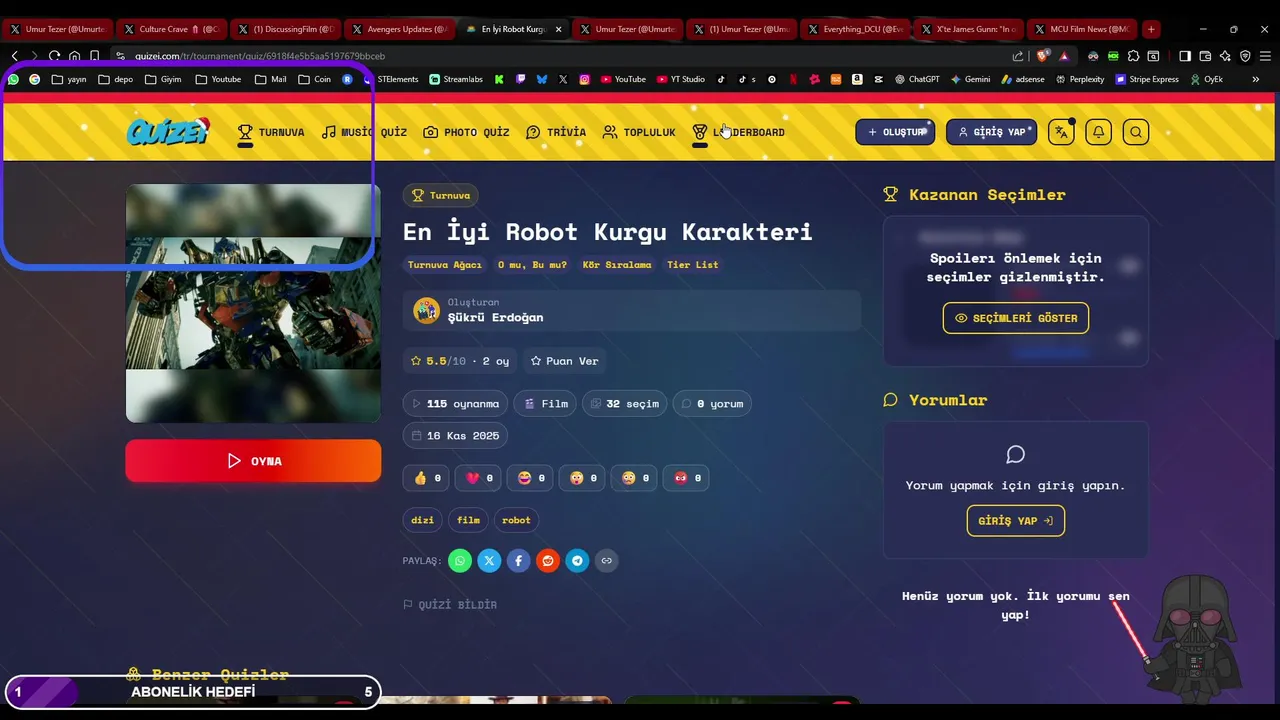Select the Kör Sıralama mode
The width and height of the screenshot is (1280, 720).
[x=617, y=265]
